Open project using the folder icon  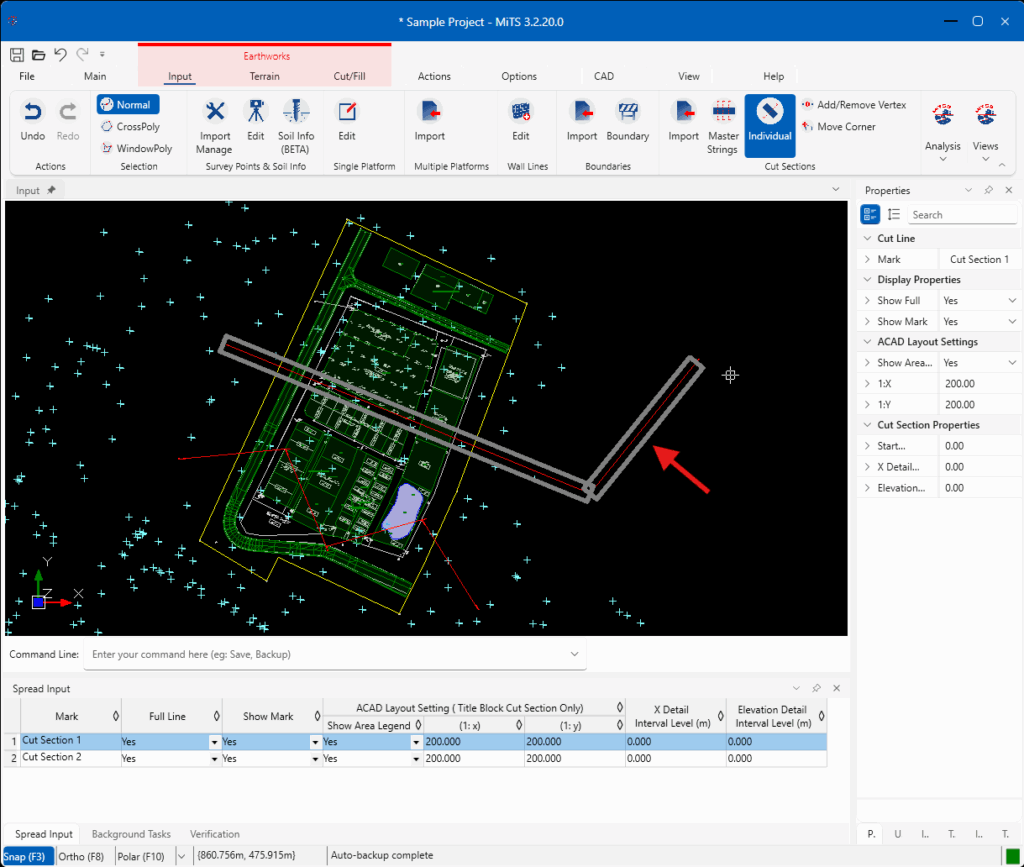(39, 55)
